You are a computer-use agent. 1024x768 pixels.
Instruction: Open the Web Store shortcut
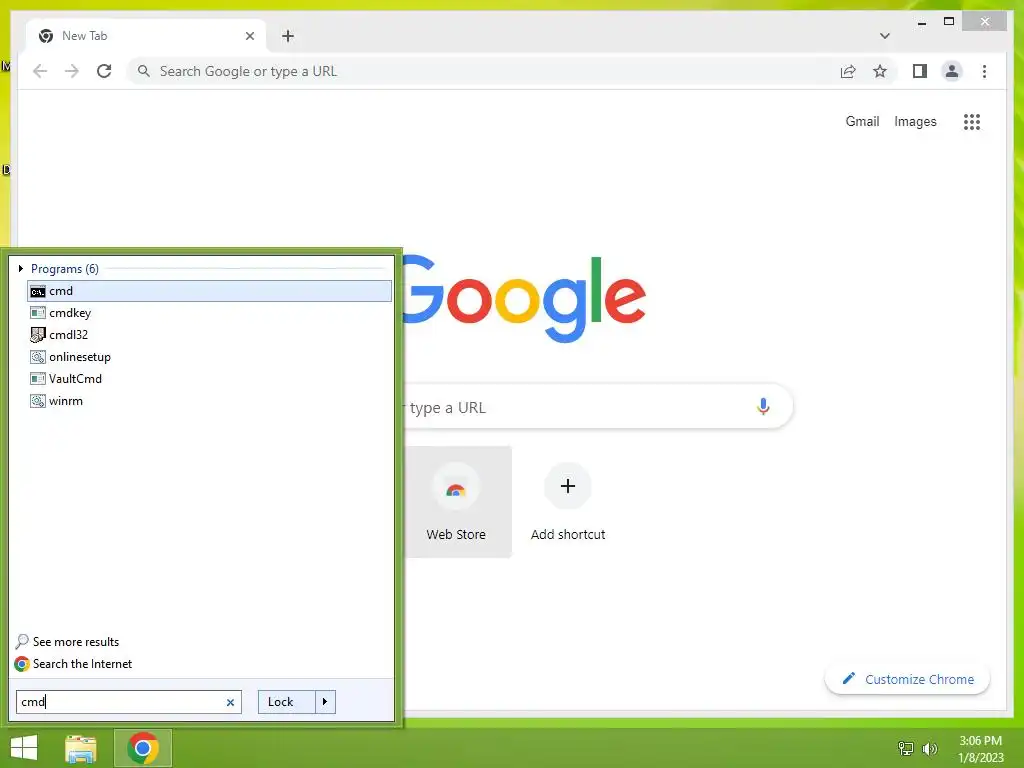(456, 502)
